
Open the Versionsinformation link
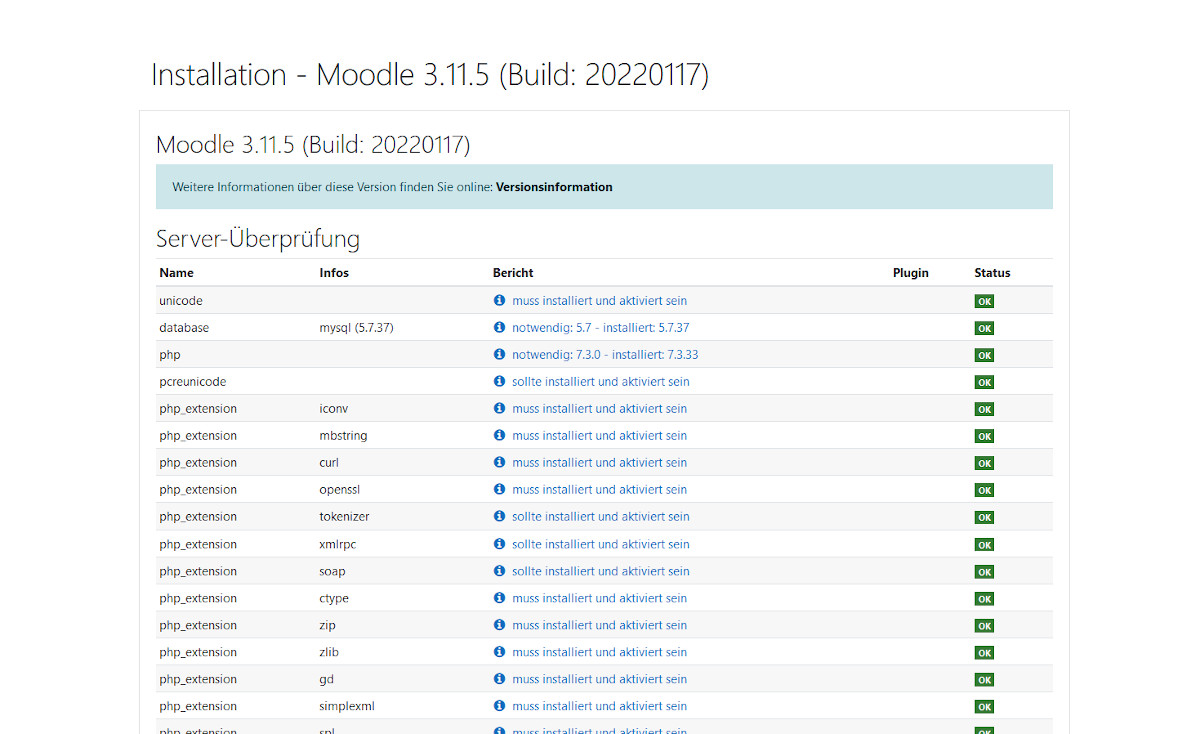[554, 187]
